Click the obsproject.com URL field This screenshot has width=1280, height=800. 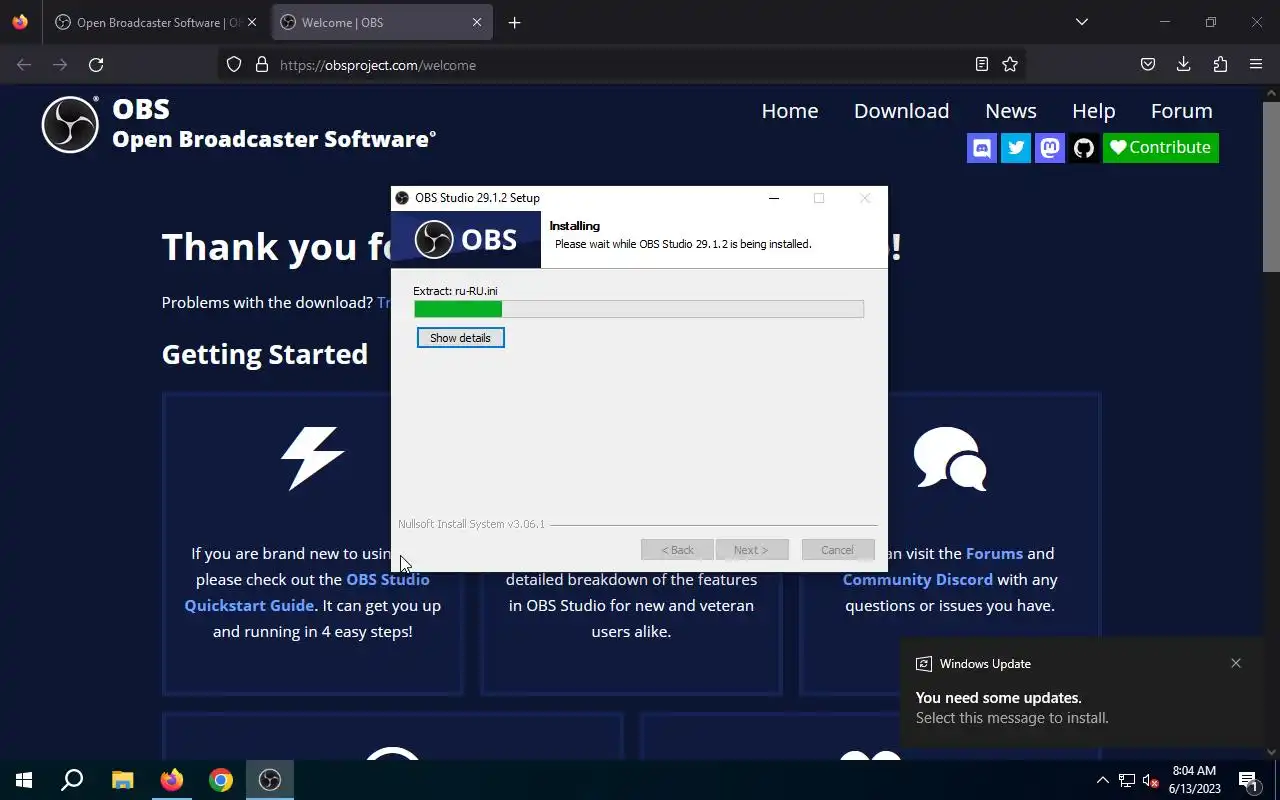click(620, 65)
